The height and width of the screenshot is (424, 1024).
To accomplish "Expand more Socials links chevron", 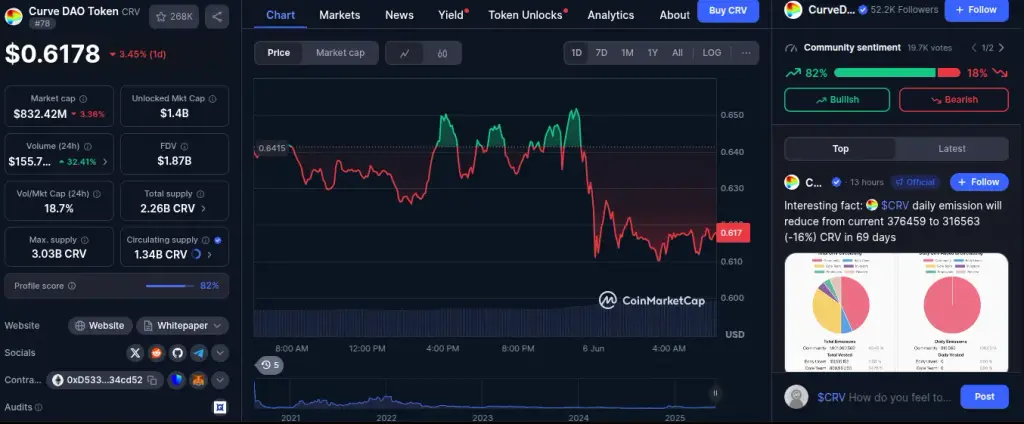I will (x=219, y=353).
